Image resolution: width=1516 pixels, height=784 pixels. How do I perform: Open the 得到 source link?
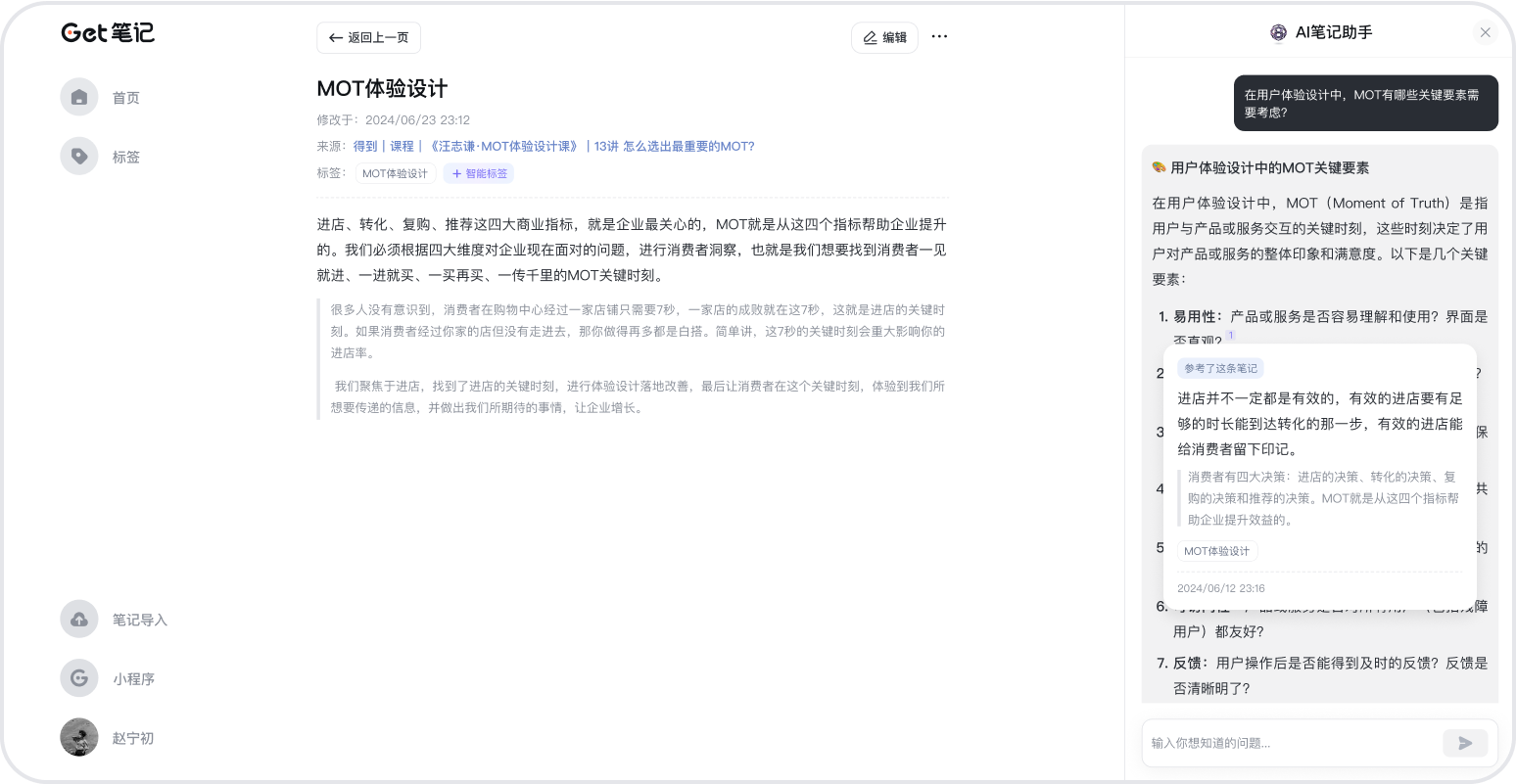pyautogui.click(x=365, y=147)
